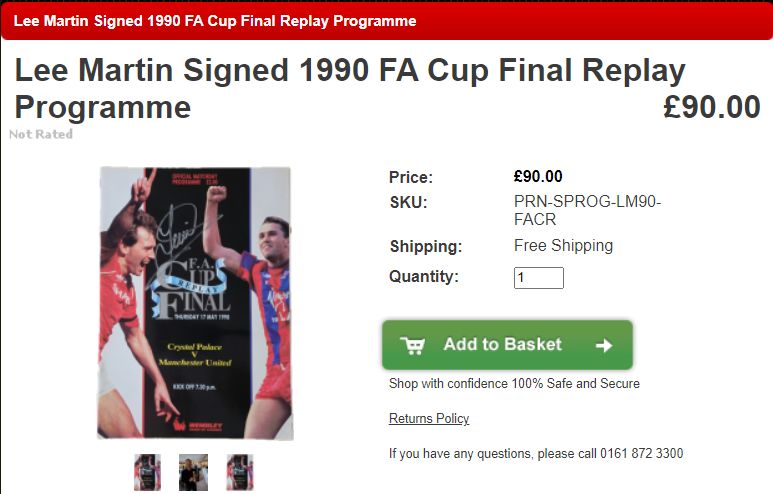Click the arrow icon on Add to Basket button

click(603, 345)
